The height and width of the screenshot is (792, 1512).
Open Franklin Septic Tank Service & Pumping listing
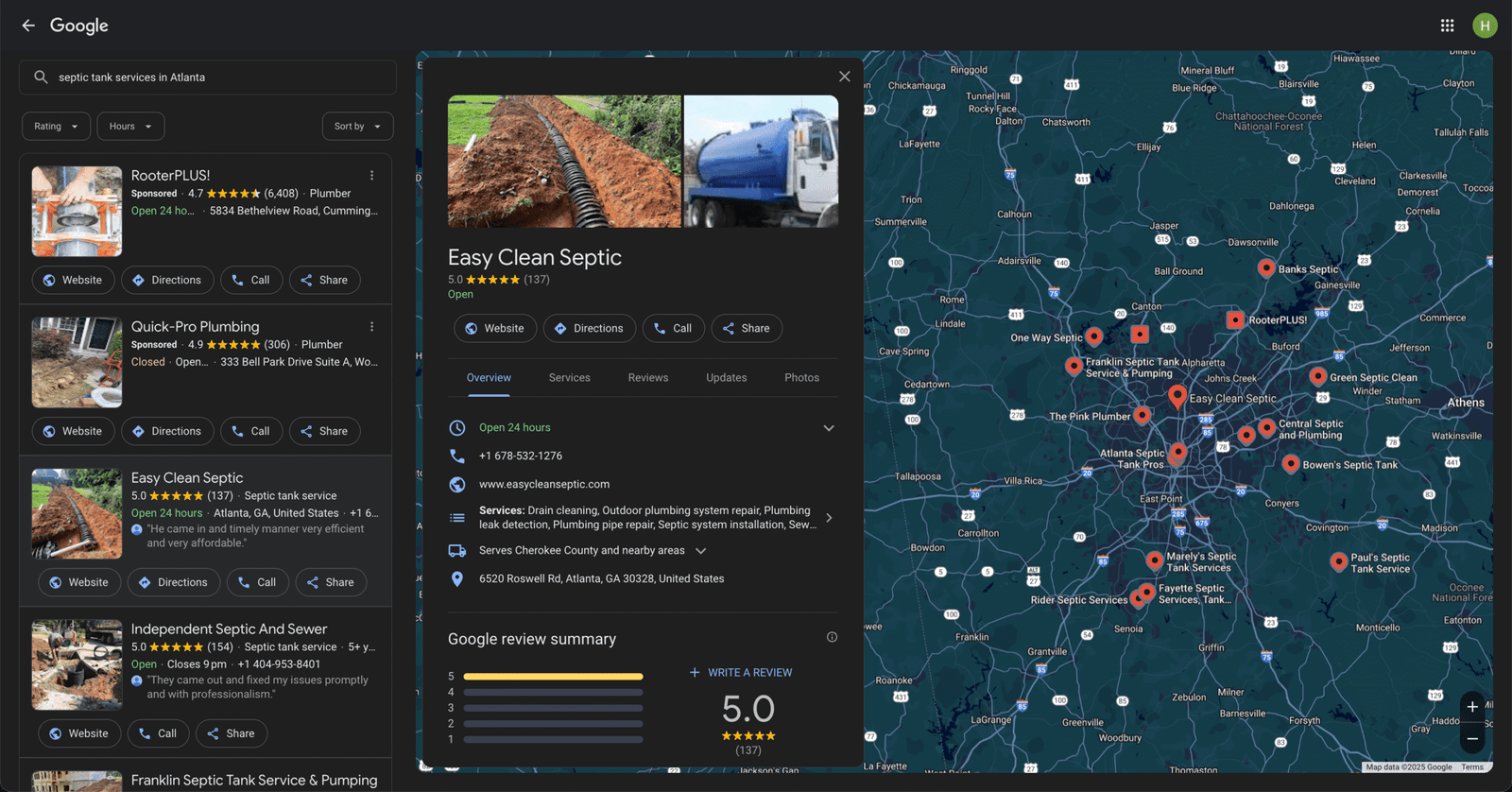(254, 781)
